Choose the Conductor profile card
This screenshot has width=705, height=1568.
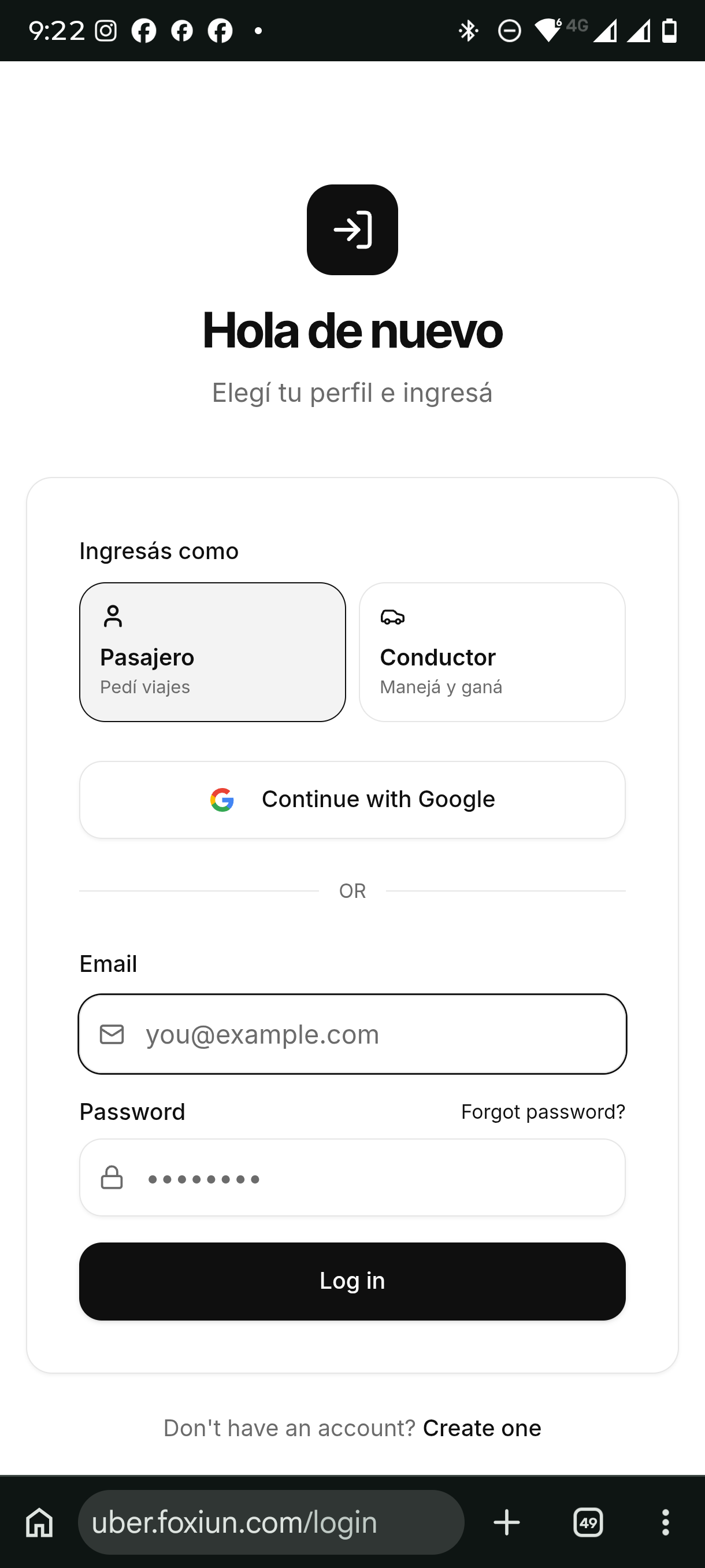pyautogui.click(x=492, y=652)
